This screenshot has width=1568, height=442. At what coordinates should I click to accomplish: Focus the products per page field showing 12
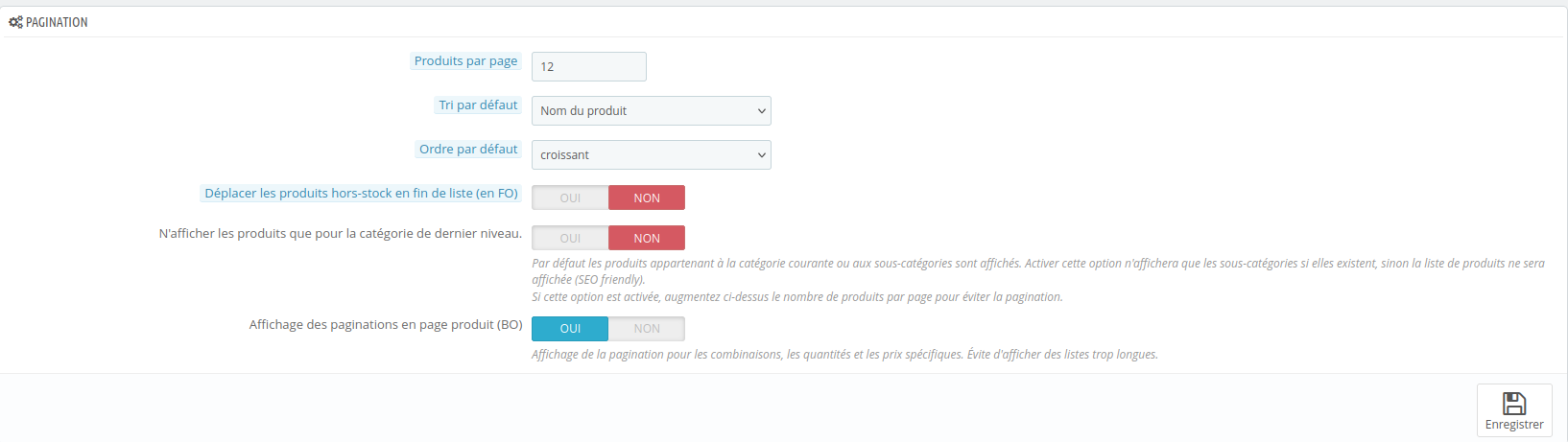588,66
